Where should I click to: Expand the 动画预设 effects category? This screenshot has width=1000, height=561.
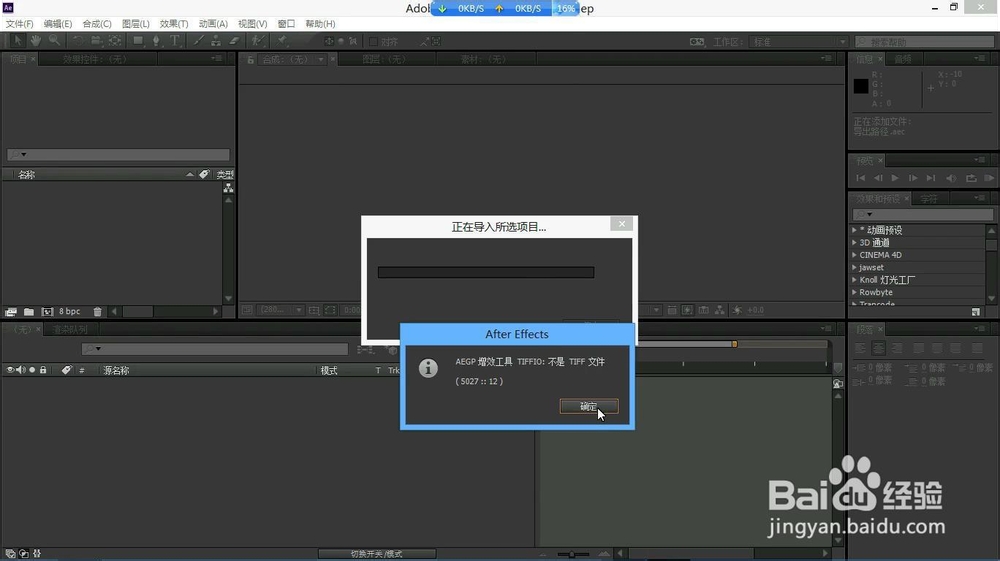point(855,230)
